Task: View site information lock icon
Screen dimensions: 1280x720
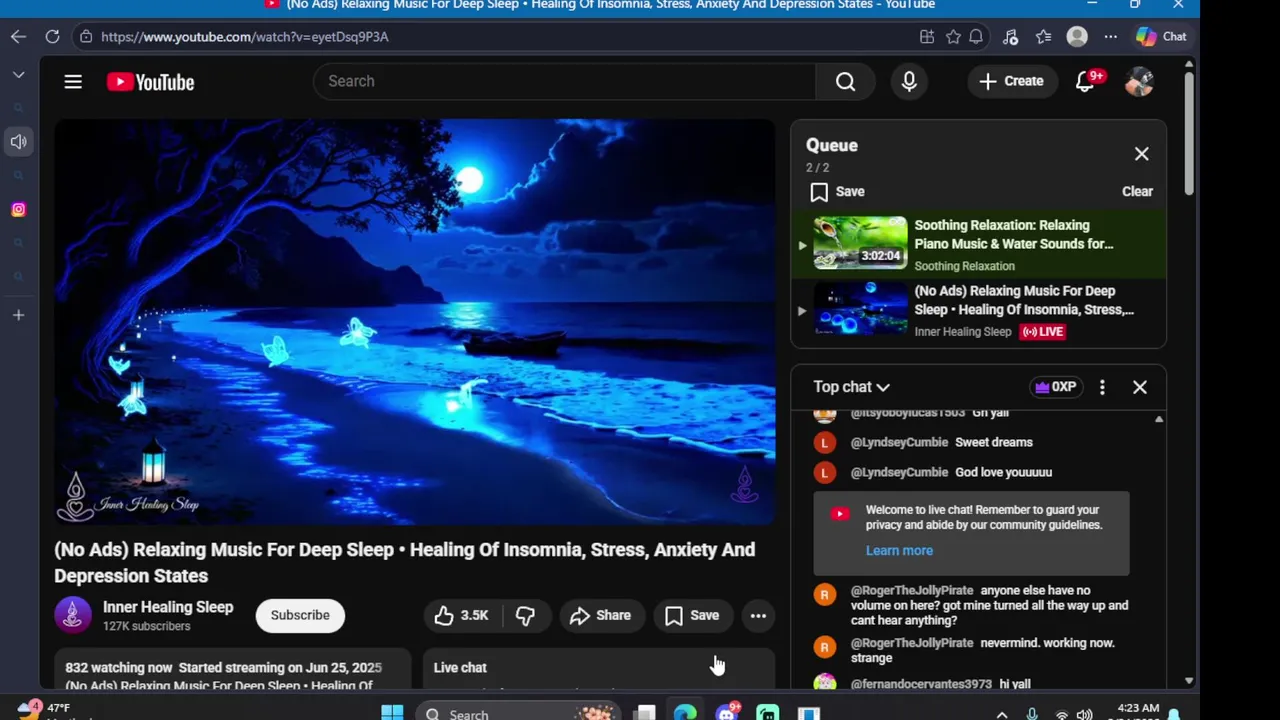Action: tap(86, 37)
